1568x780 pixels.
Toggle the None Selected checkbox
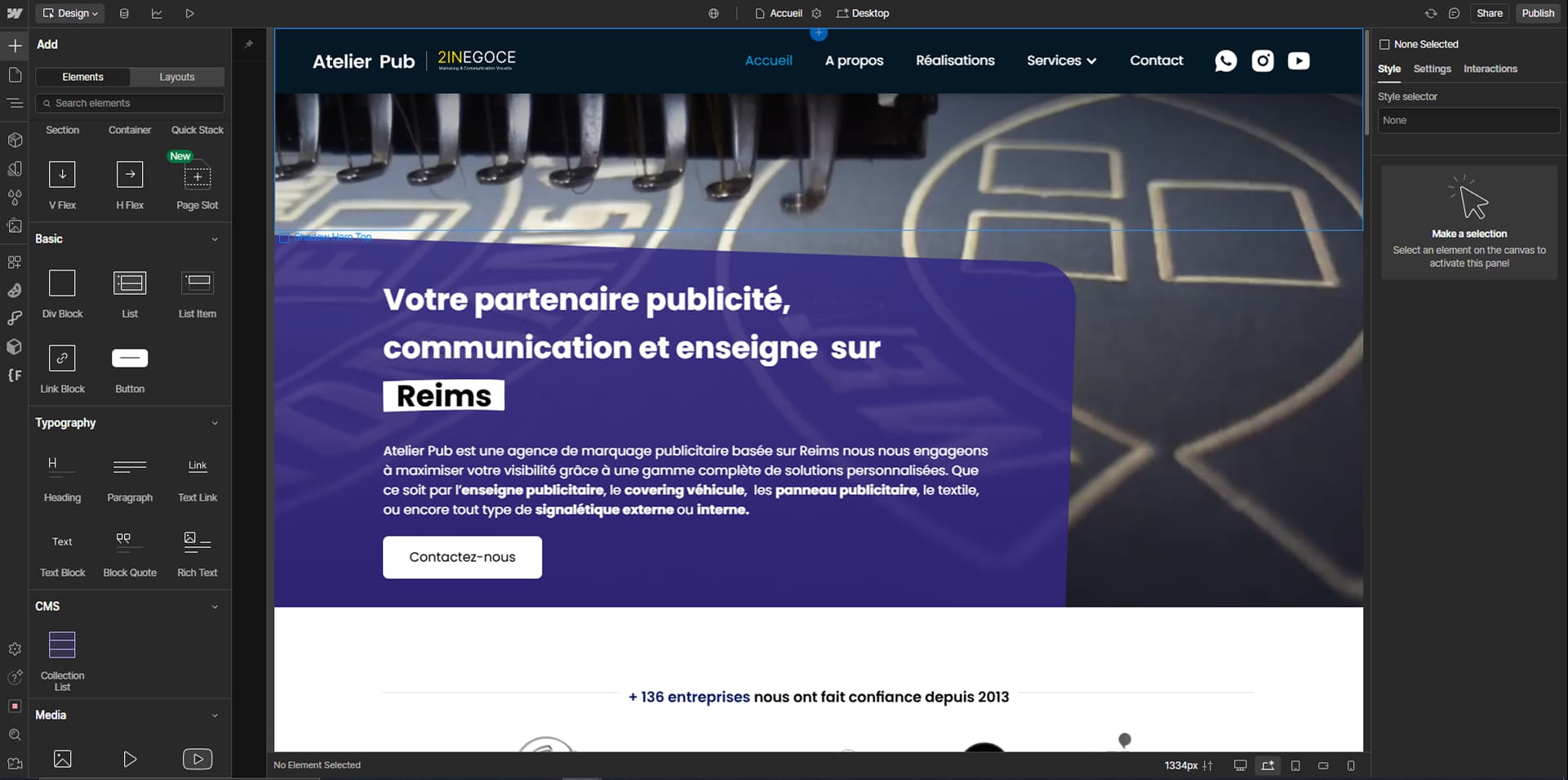(1384, 44)
